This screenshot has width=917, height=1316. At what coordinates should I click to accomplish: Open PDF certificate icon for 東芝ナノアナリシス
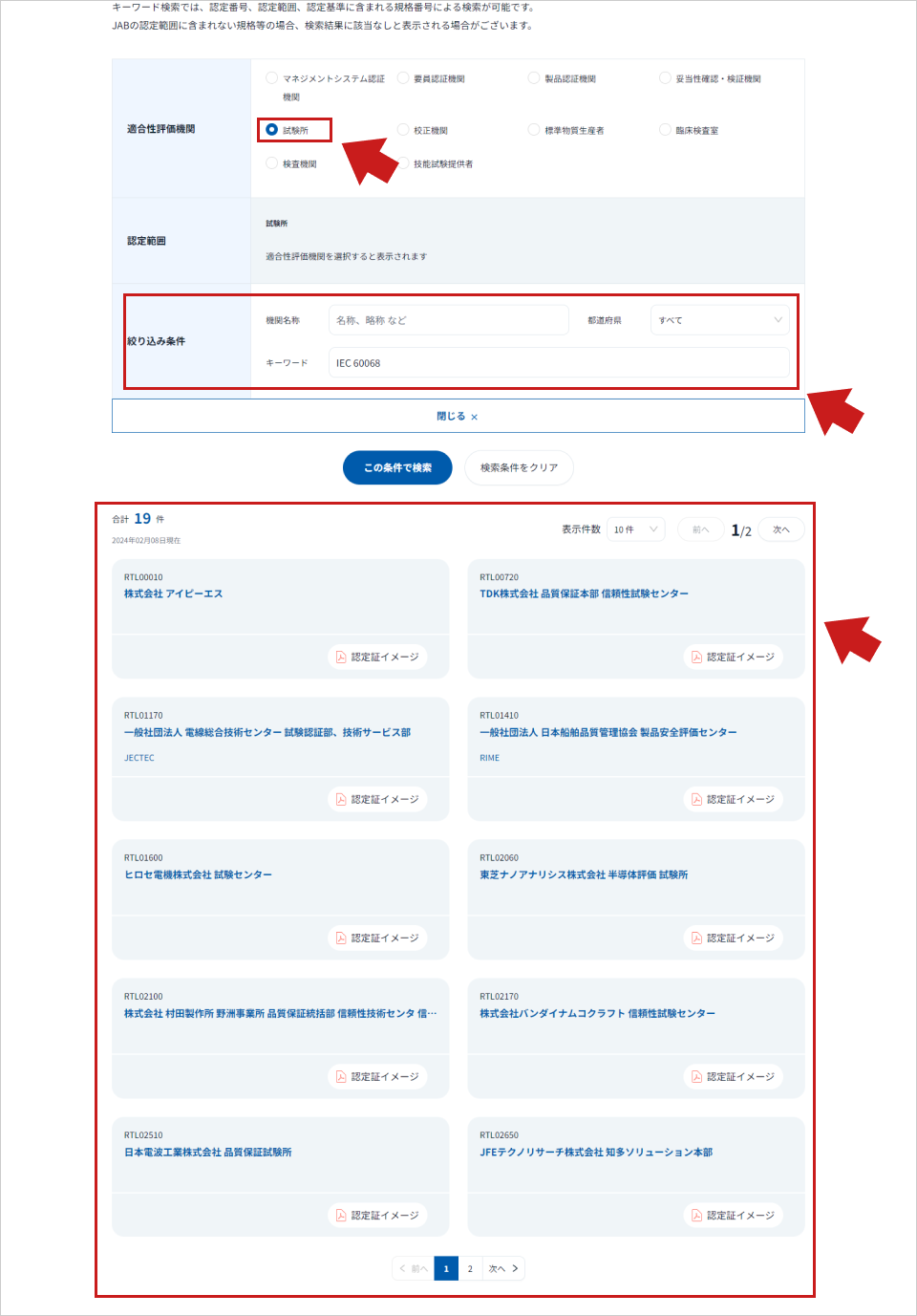pyautogui.click(x=697, y=938)
